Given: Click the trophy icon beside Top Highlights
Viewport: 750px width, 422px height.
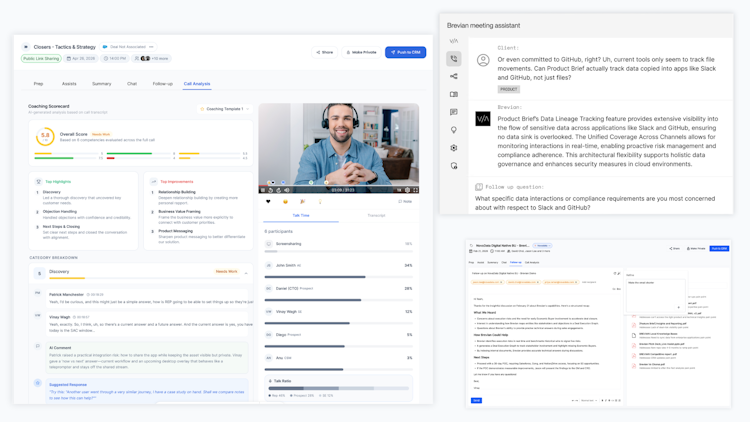Looking at the screenshot, I should (x=38, y=182).
